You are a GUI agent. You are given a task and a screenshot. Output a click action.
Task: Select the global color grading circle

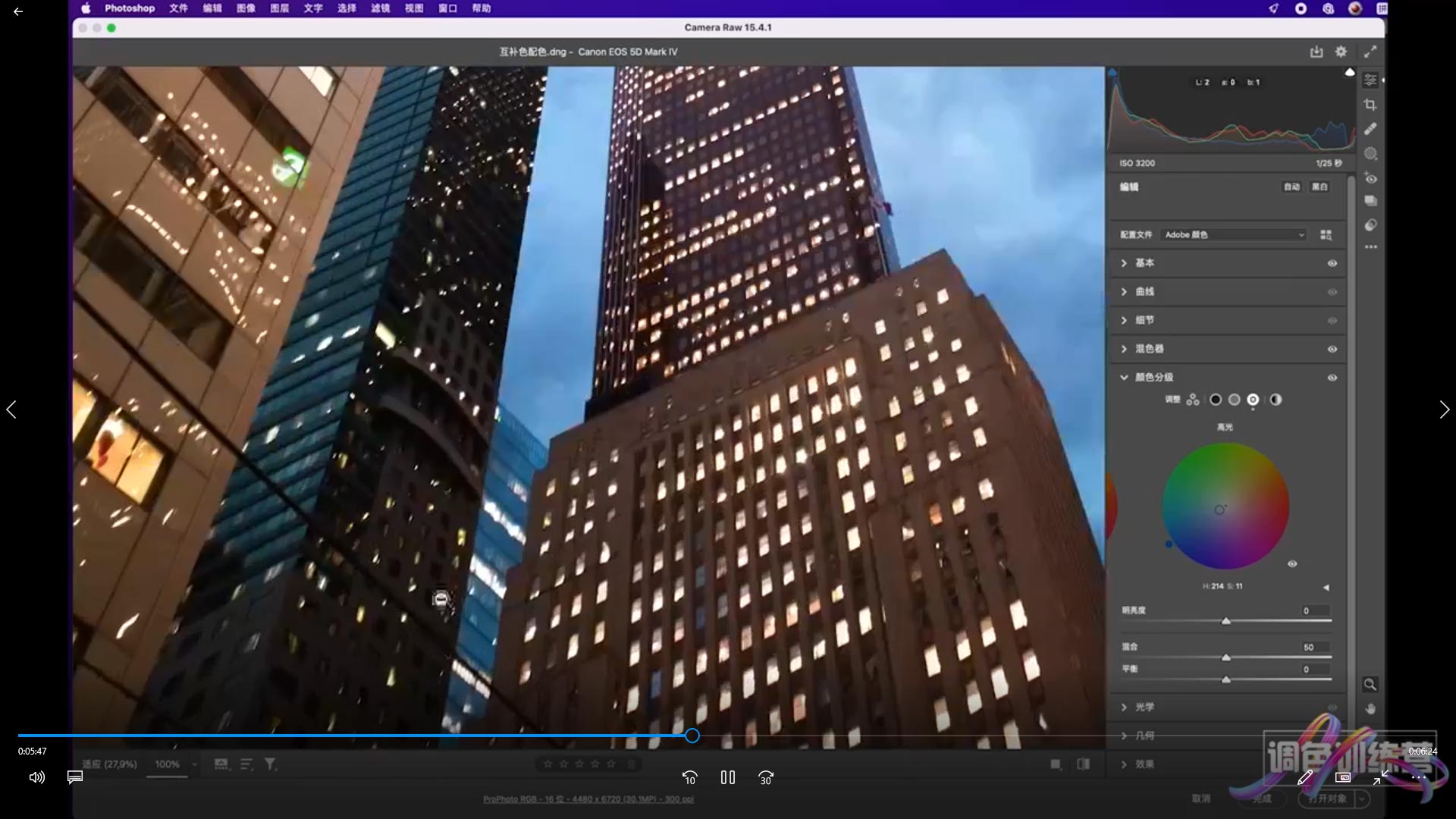coord(1276,400)
